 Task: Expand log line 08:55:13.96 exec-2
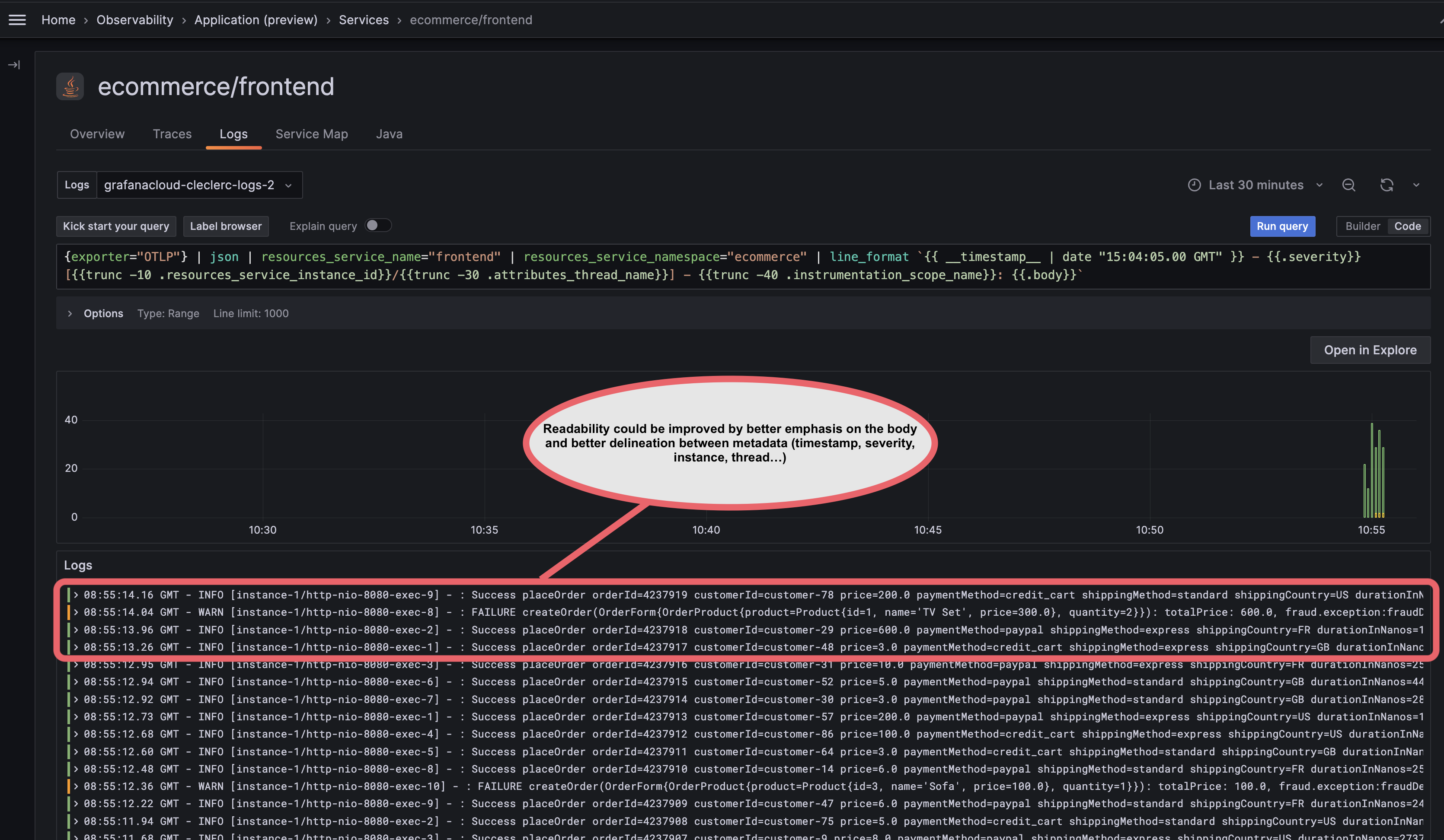tap(76, 630)
